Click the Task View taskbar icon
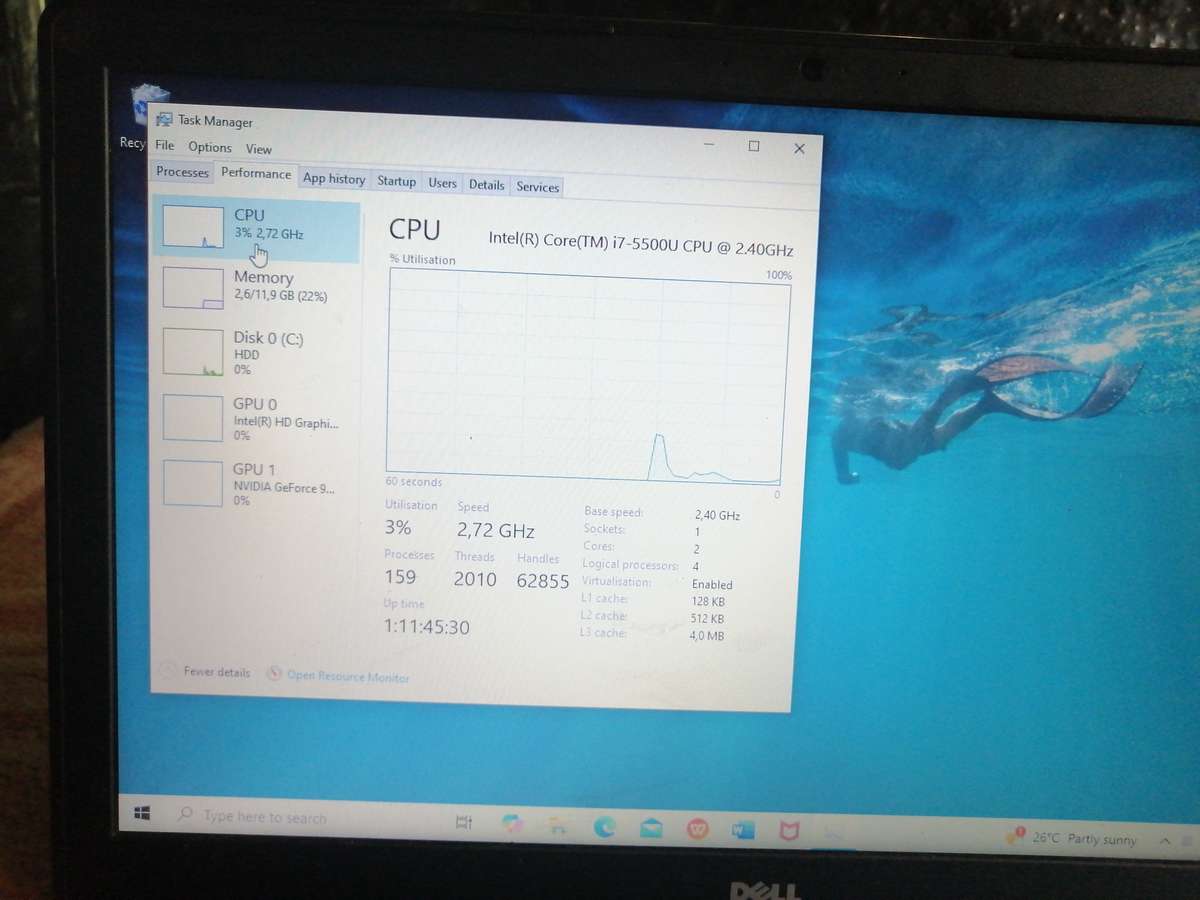This screenshot has height=900, width=1200. click(x=463, y=820)
